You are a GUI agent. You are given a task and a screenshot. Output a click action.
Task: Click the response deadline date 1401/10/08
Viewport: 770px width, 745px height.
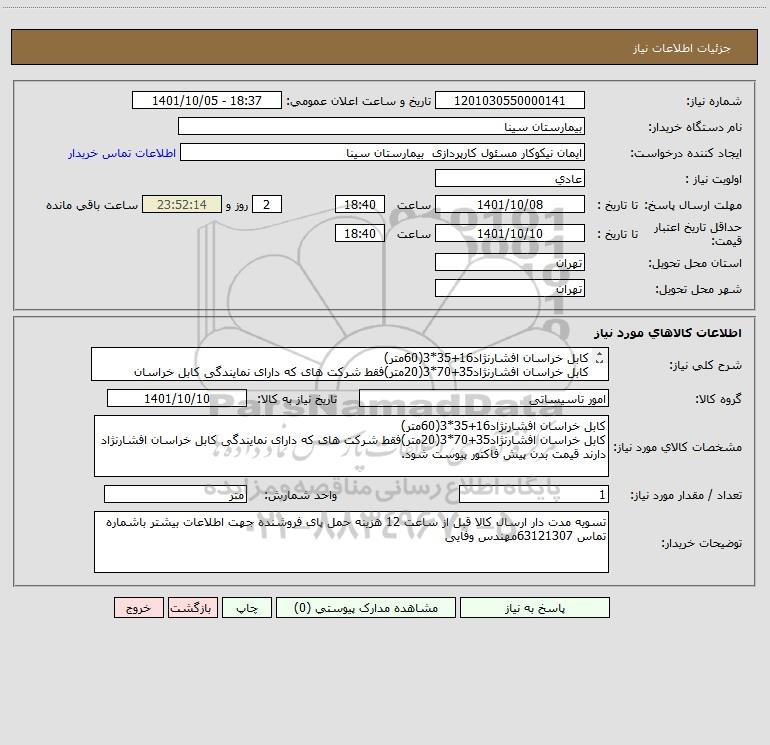click(510, 204)
